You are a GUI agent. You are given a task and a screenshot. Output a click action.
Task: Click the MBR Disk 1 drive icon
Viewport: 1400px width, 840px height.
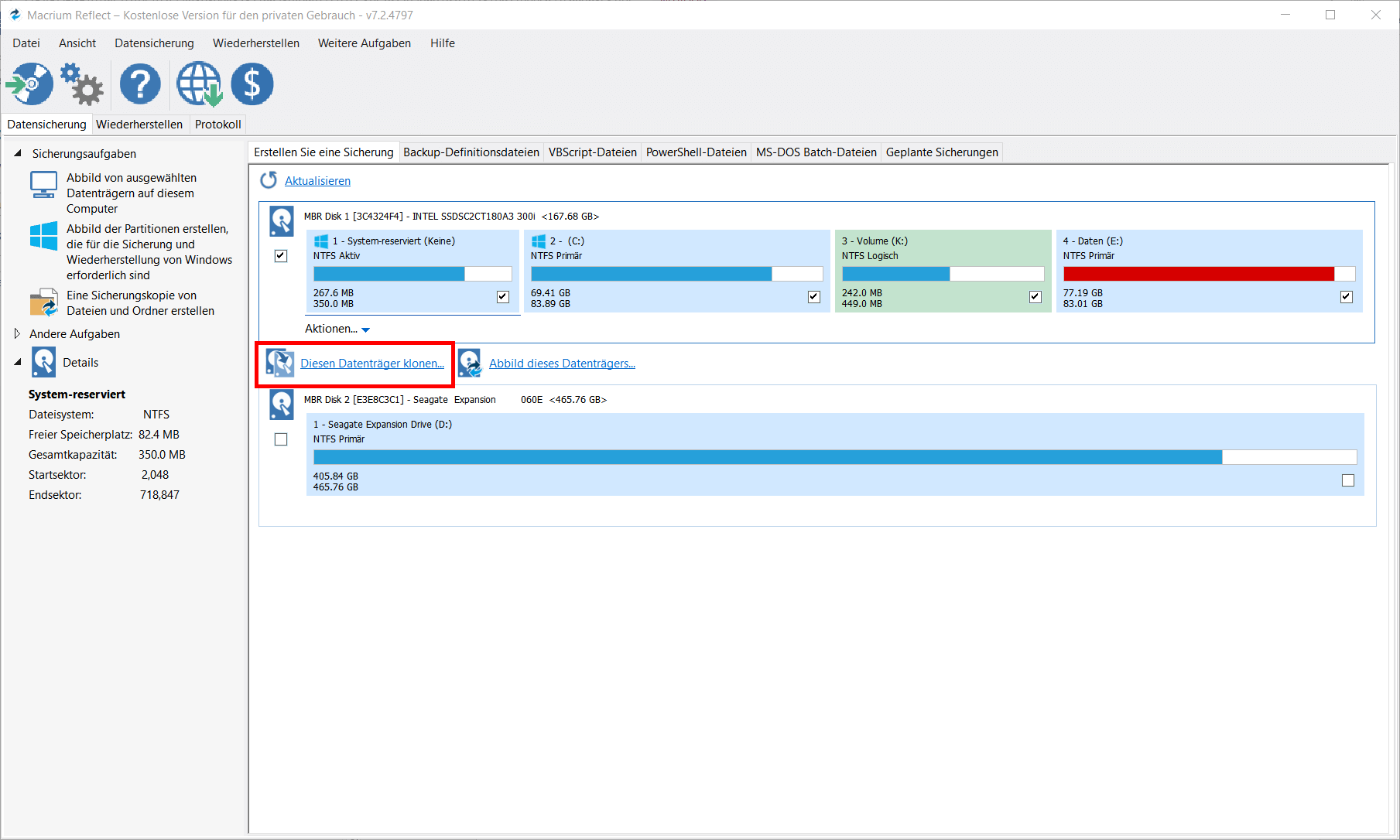[x=281, y=221]
